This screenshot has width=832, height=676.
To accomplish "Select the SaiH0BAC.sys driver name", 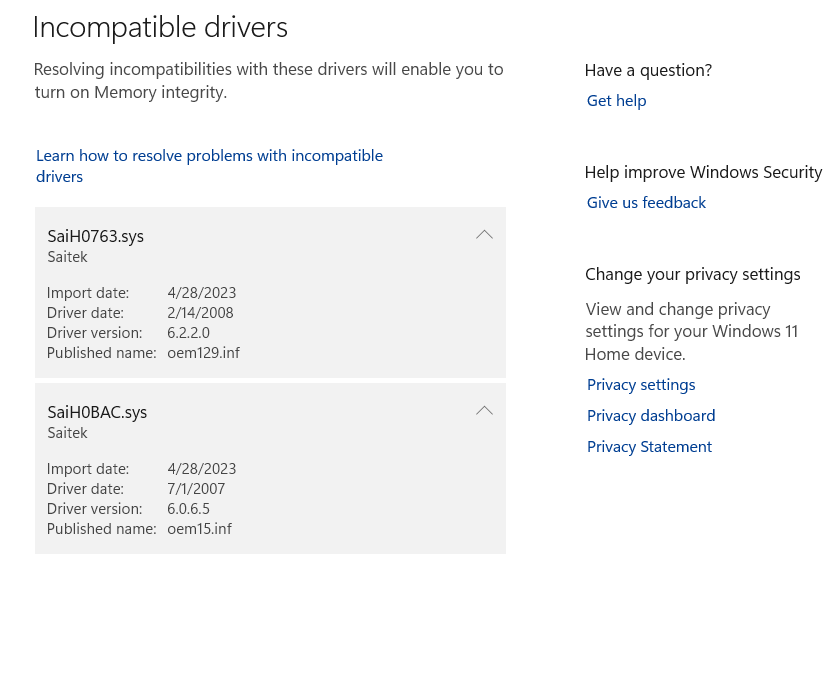I will point(97,412).
